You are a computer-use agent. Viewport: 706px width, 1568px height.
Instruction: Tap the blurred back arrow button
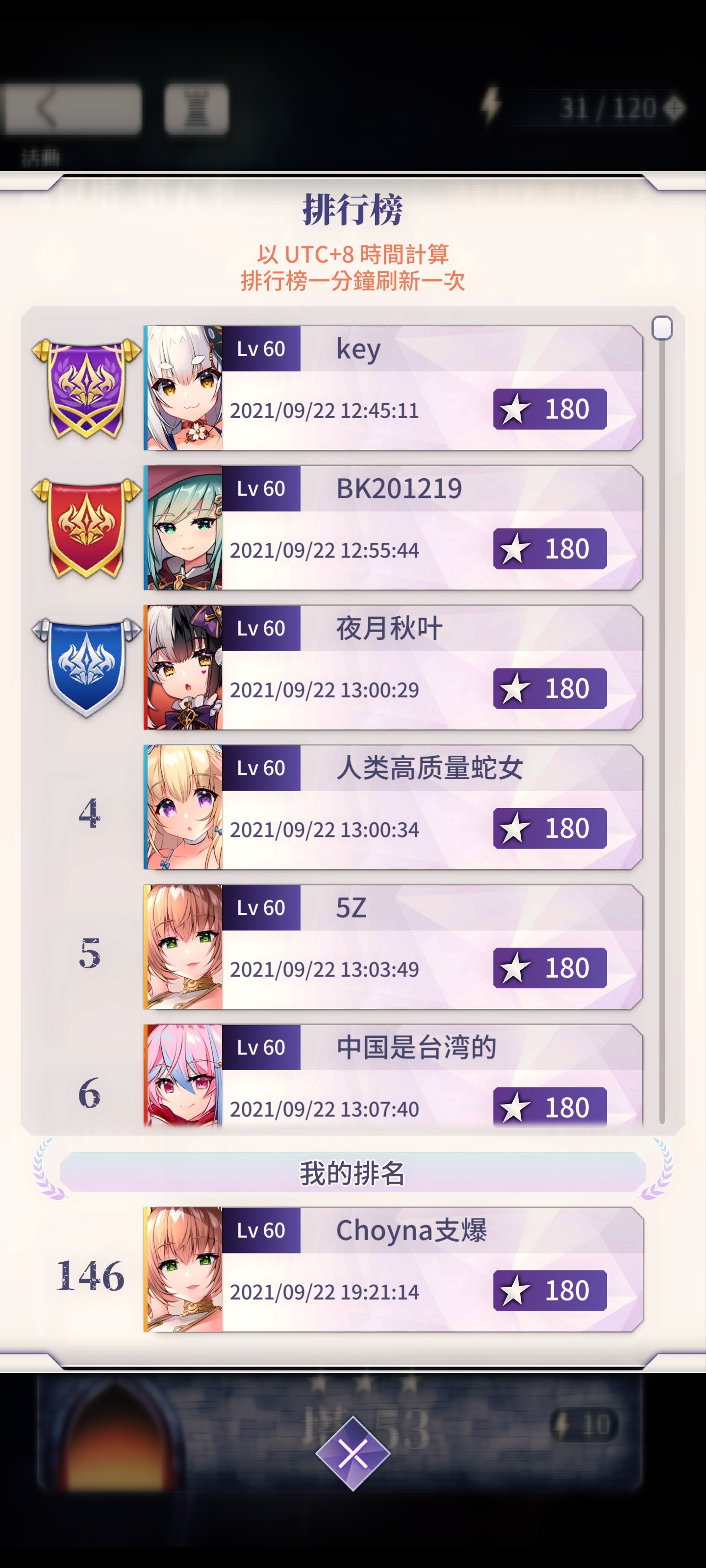coord(72,108)
